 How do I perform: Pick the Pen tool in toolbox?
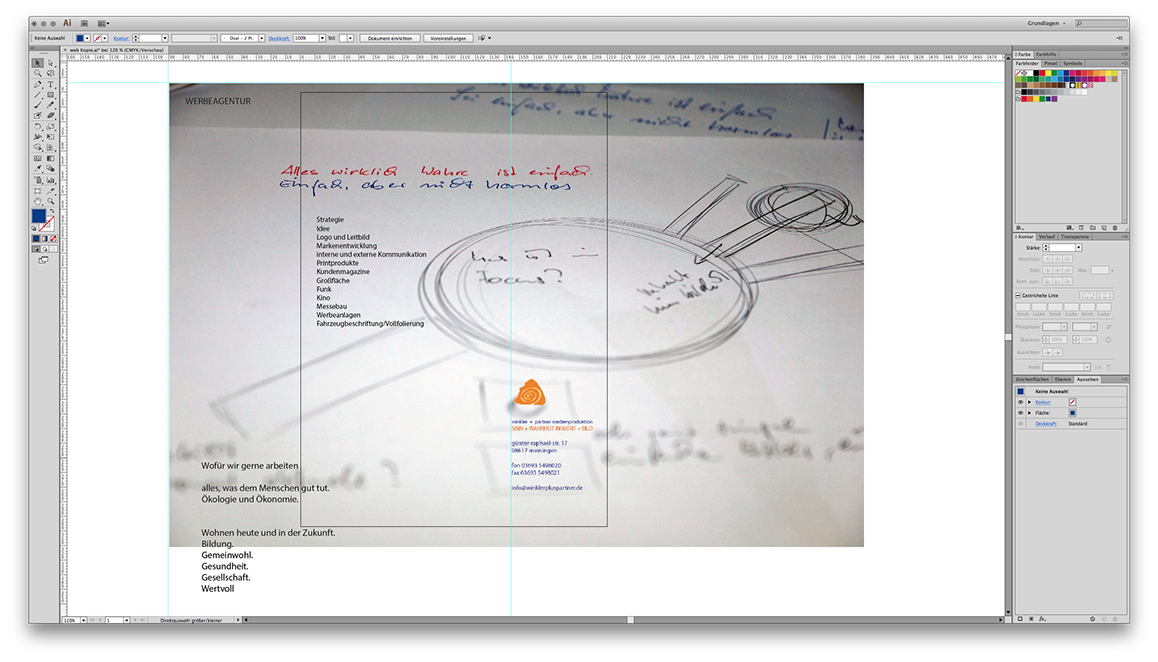[x=38, y=84]
